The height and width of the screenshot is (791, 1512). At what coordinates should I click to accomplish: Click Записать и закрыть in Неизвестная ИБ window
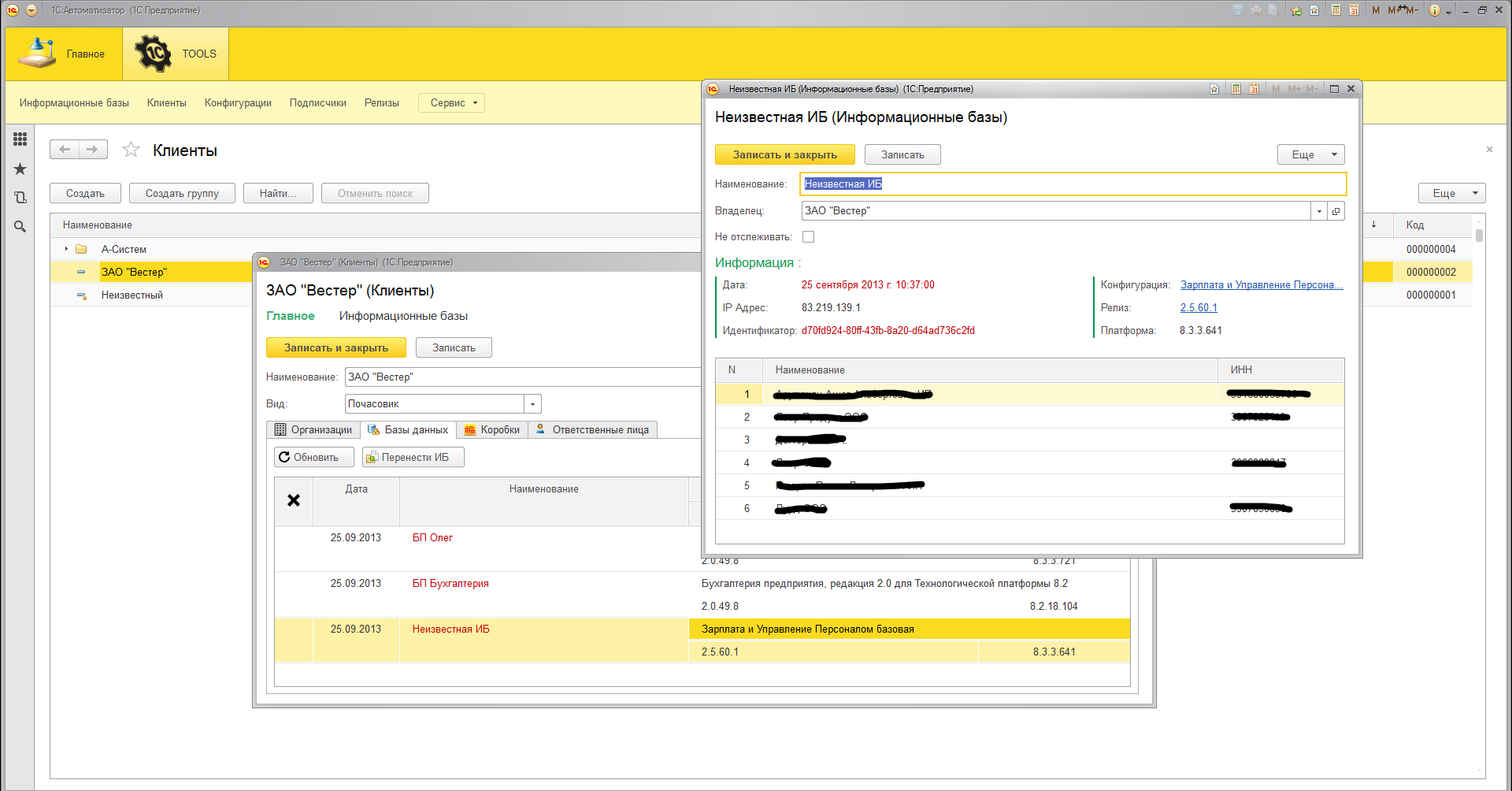point(785,154)
